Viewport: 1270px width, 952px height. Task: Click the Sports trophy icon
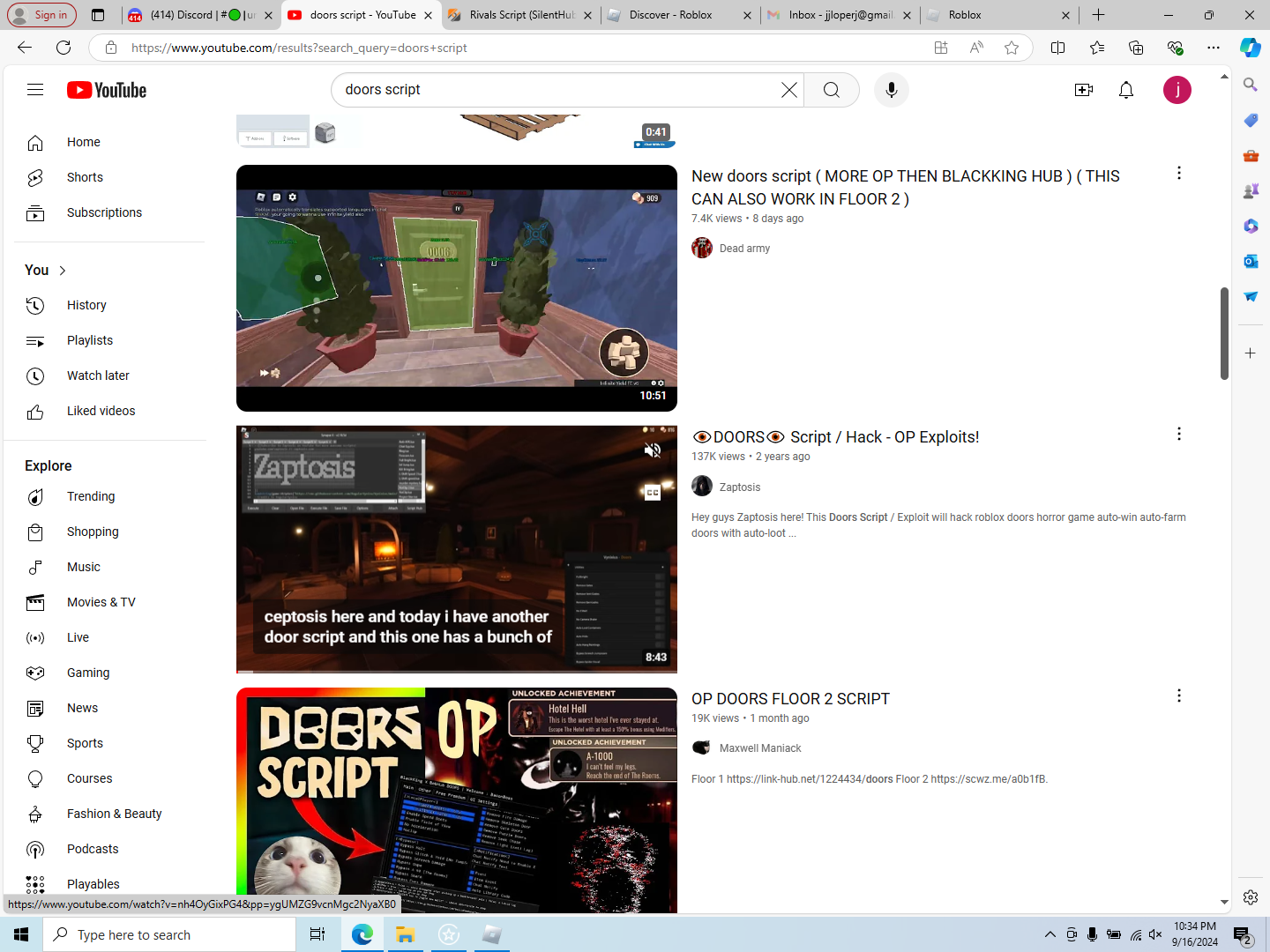tap(35, 743)
